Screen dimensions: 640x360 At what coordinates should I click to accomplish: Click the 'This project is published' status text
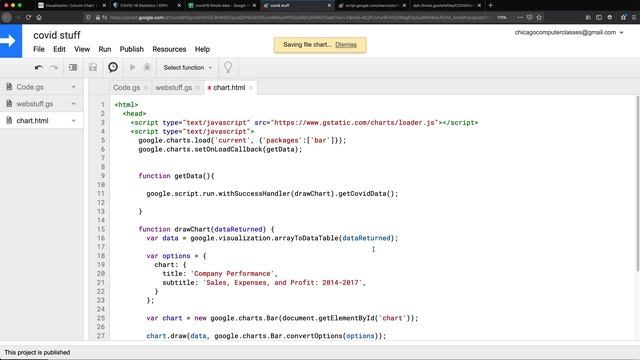(x=37, y=352)
